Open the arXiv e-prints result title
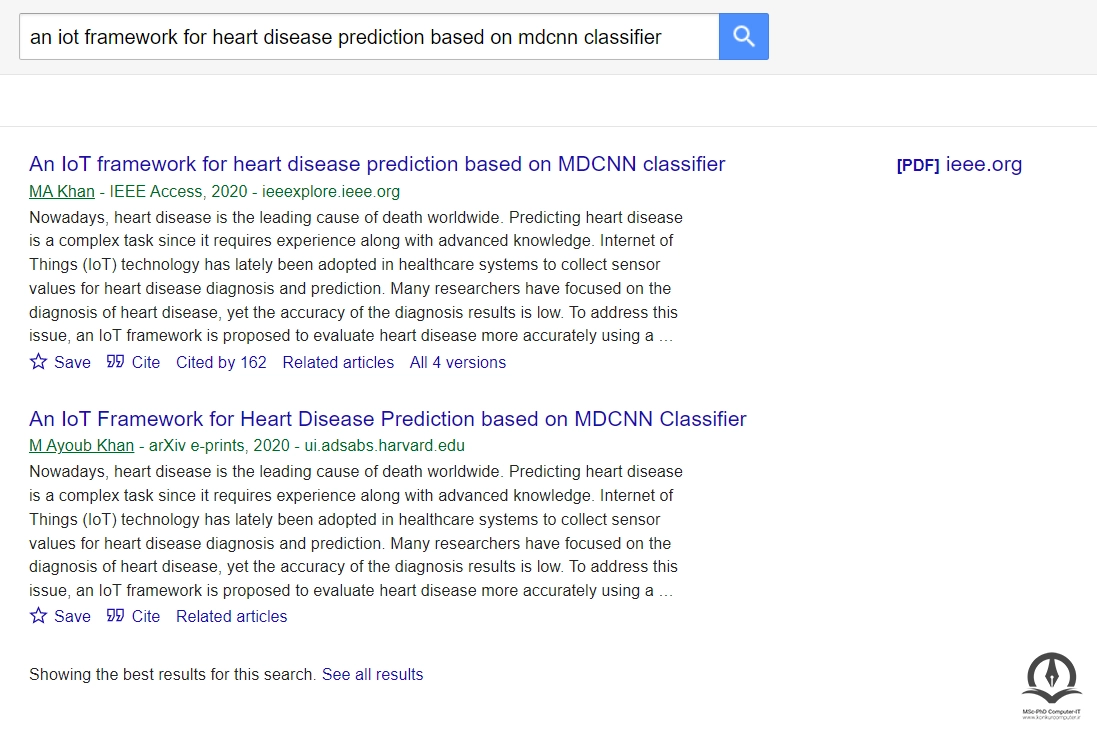This screenshot has height=730, width=1097. (x=387, y=419)
